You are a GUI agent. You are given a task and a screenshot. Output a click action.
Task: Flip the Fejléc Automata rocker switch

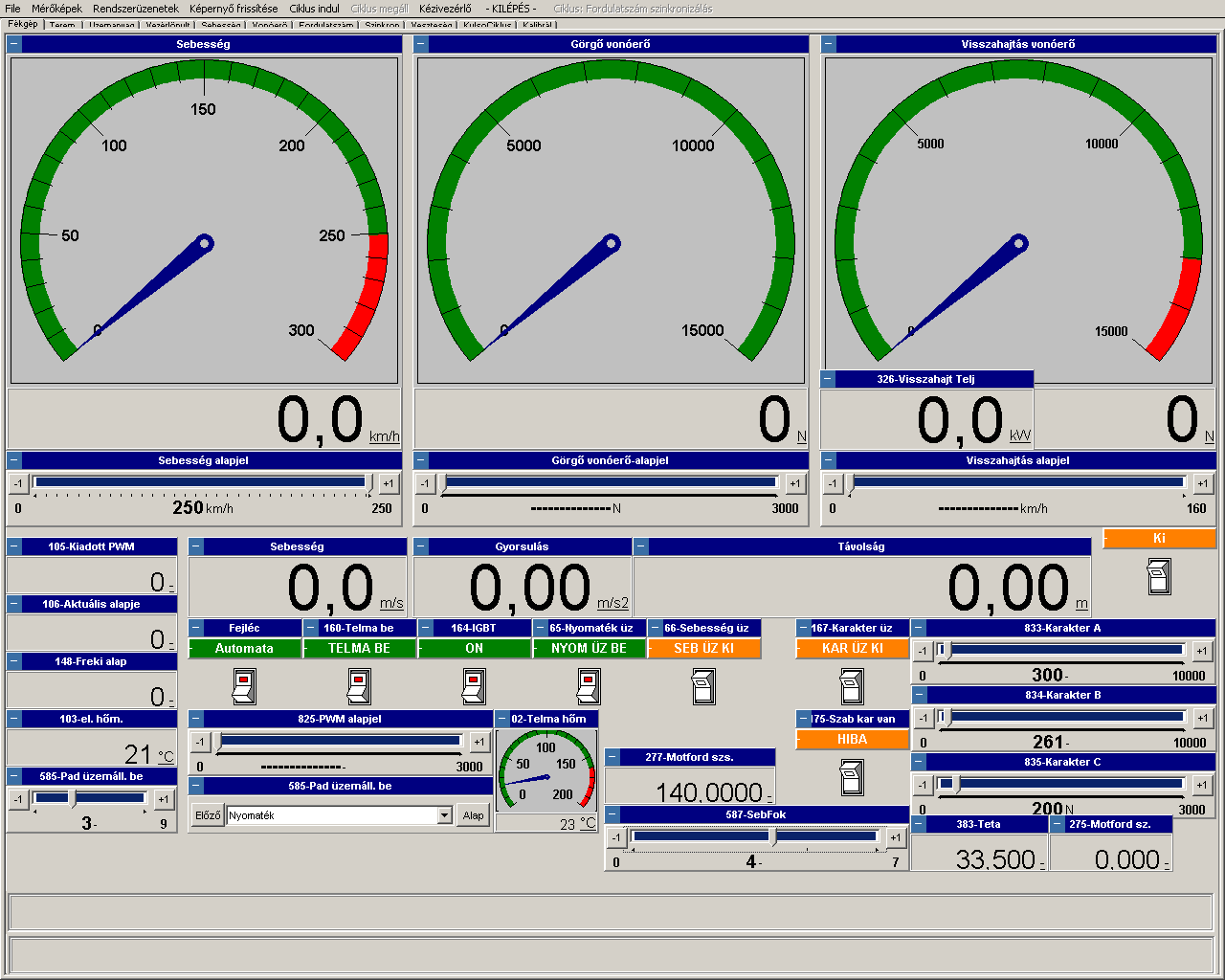point(244,686)
